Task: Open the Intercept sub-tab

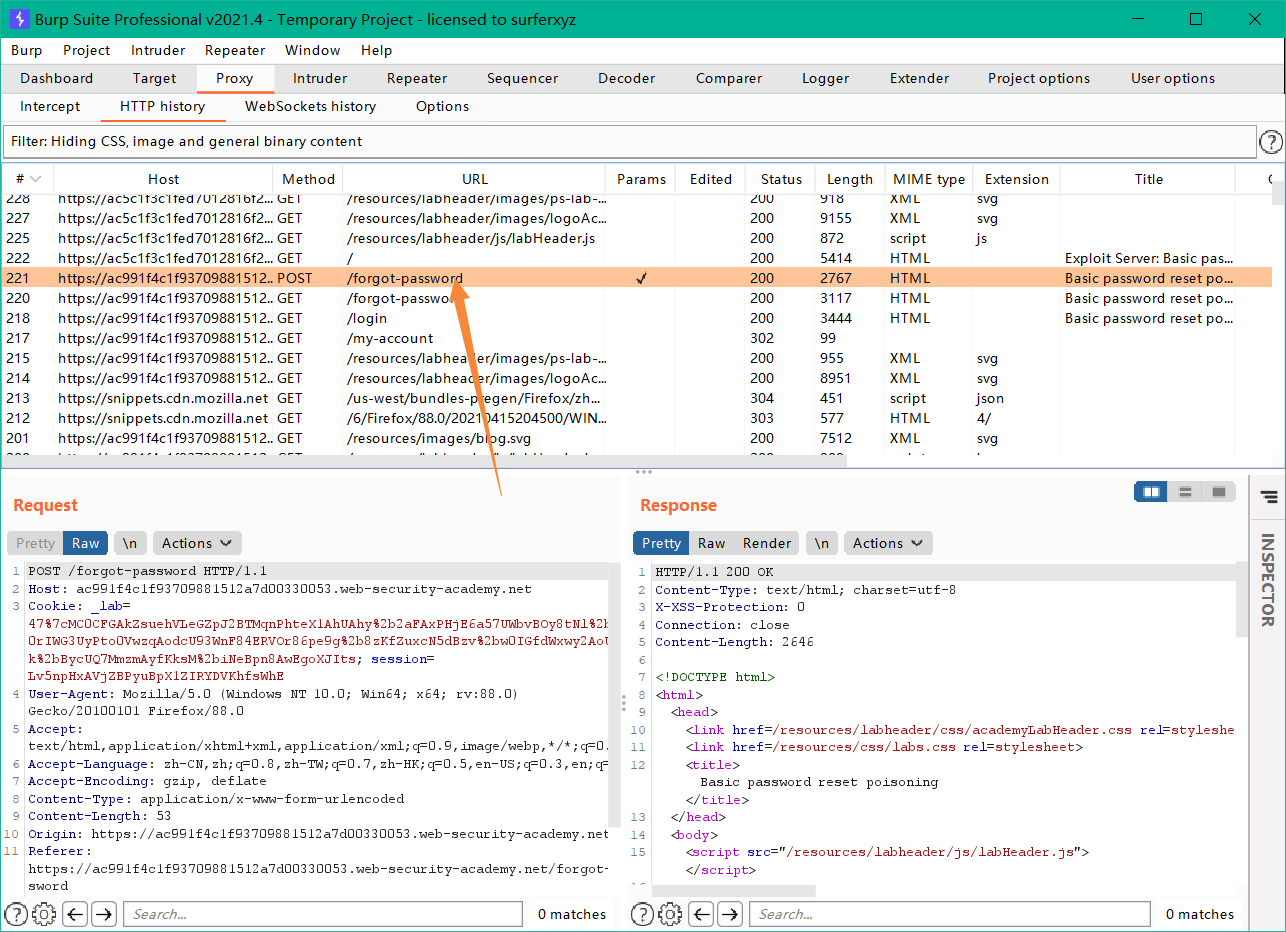Action: pyautogui.click(x=50, y=106)
